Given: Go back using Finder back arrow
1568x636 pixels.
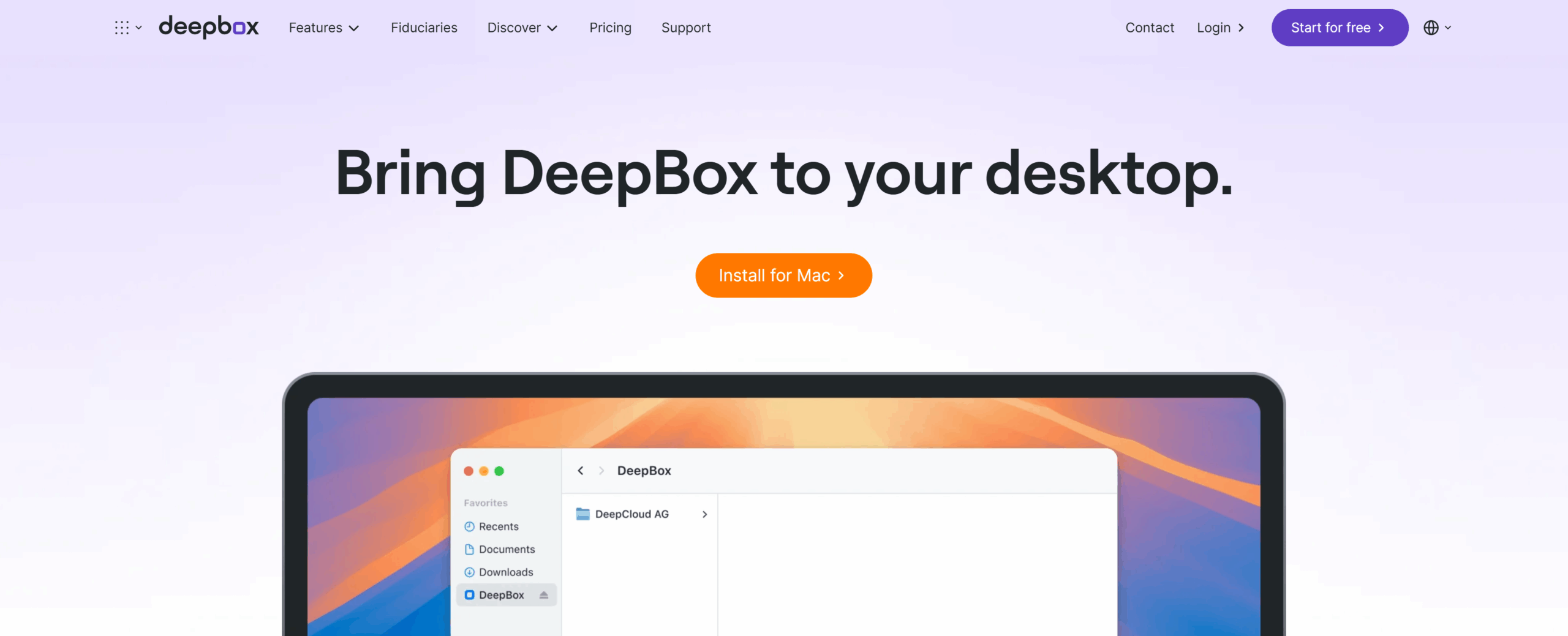Looking at the screenshot, I should click(x=581, y=470).
